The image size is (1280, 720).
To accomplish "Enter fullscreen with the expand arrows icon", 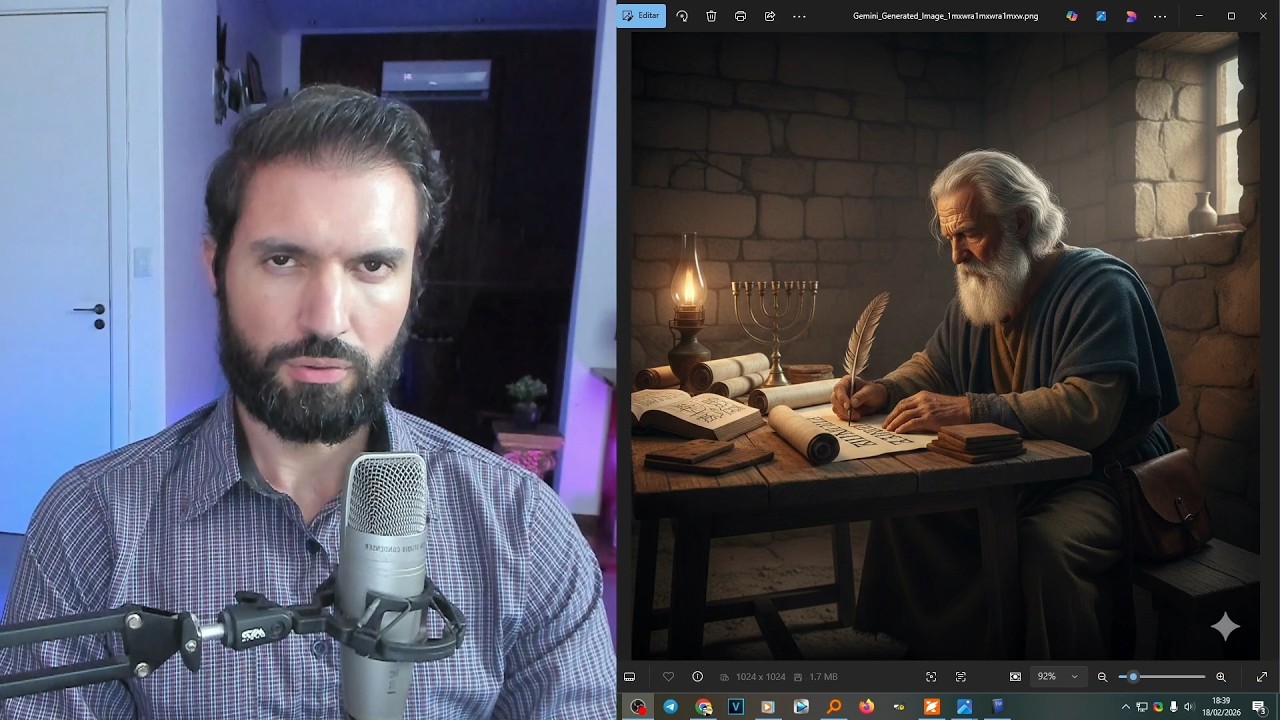I will point(1262,677).
